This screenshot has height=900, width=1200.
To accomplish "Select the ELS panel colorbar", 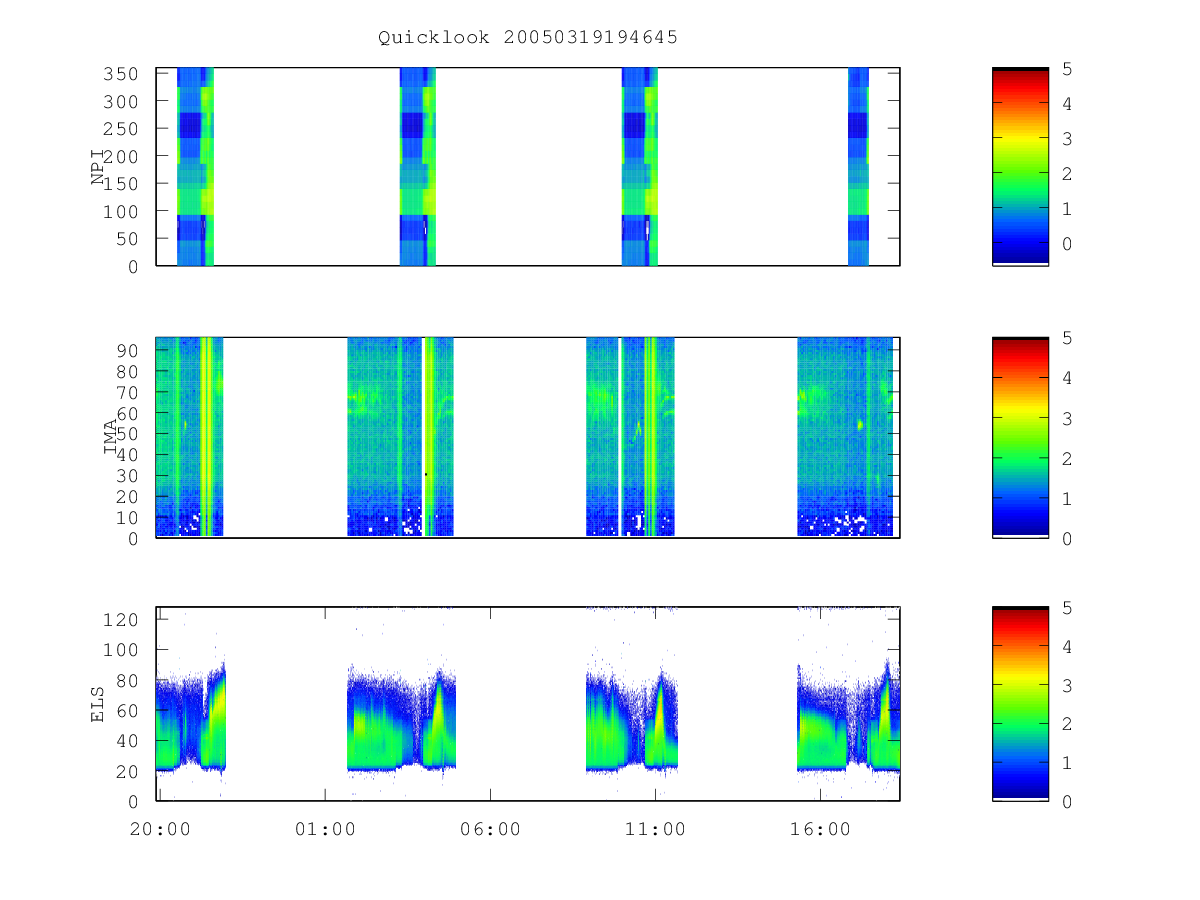I will click(1020, 703).
